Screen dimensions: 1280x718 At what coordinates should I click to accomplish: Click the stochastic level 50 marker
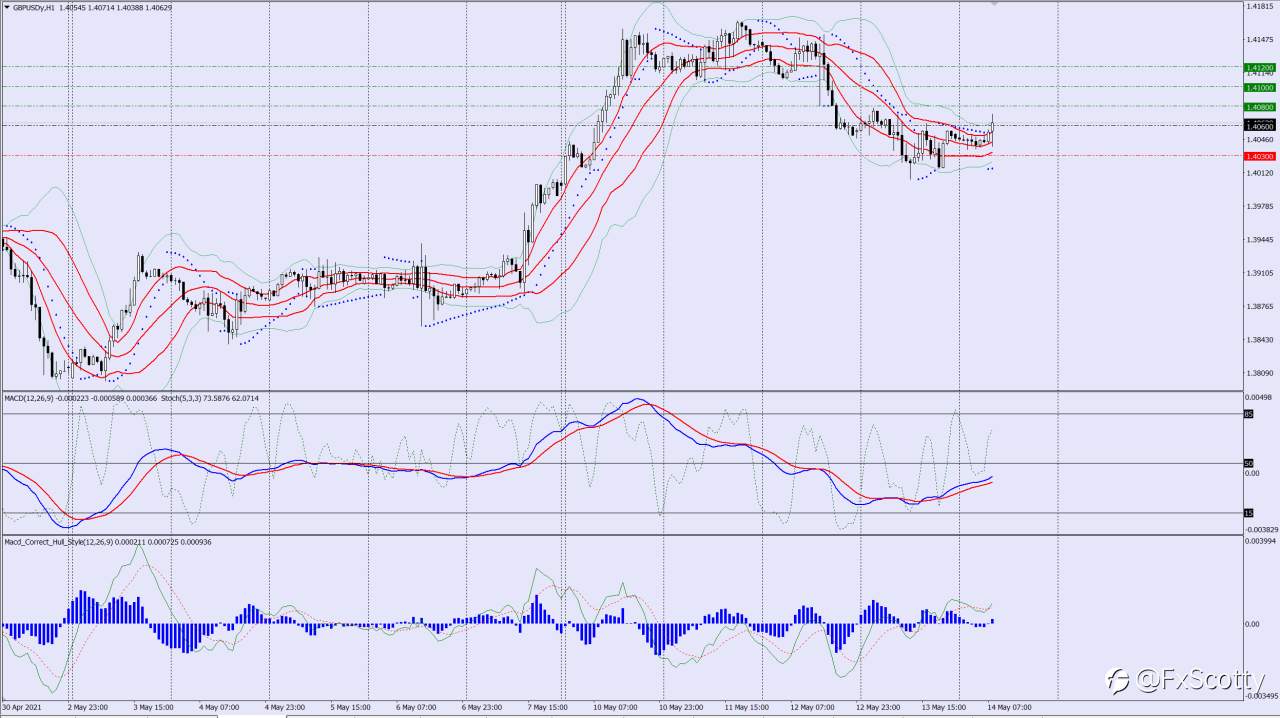[x=1248, y=463]
